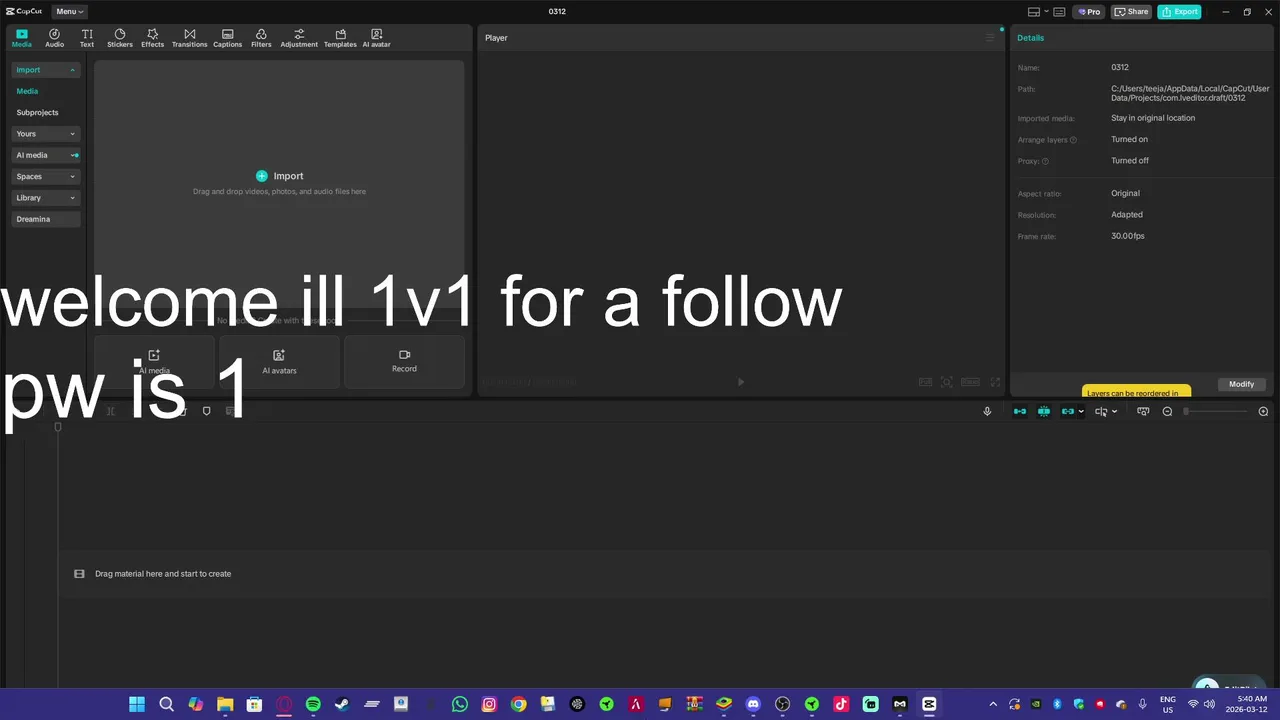Open Discord from the taskbar
This screenshot has height=720, width=1280.
pyautogui.click(x=753, y=704)
